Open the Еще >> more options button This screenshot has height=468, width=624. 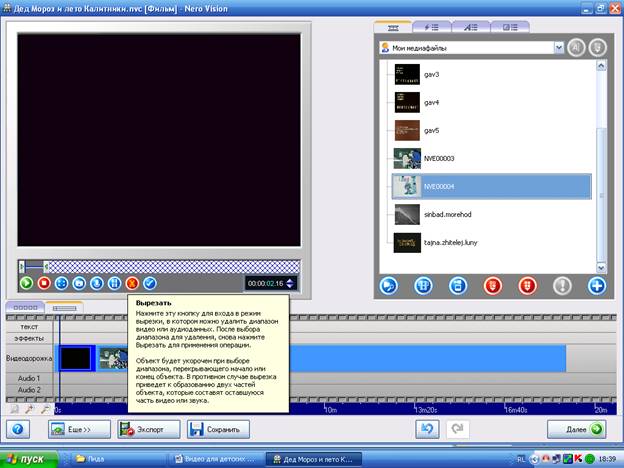click(79, 429)
